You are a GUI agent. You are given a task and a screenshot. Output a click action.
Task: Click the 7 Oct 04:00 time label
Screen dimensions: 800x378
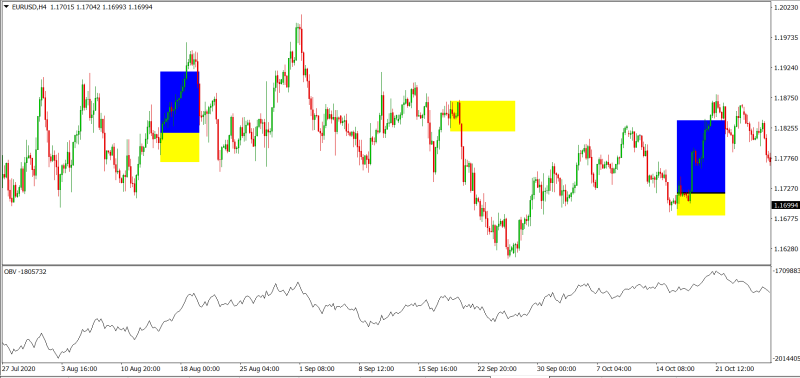pyautogui.click(x=613, y=368)
